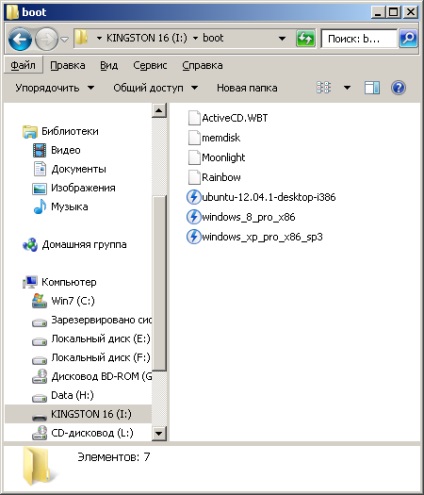Click the Новая папка button
Image resolution: width=424 pixels, height=495 pixels.
coord(247,88)
